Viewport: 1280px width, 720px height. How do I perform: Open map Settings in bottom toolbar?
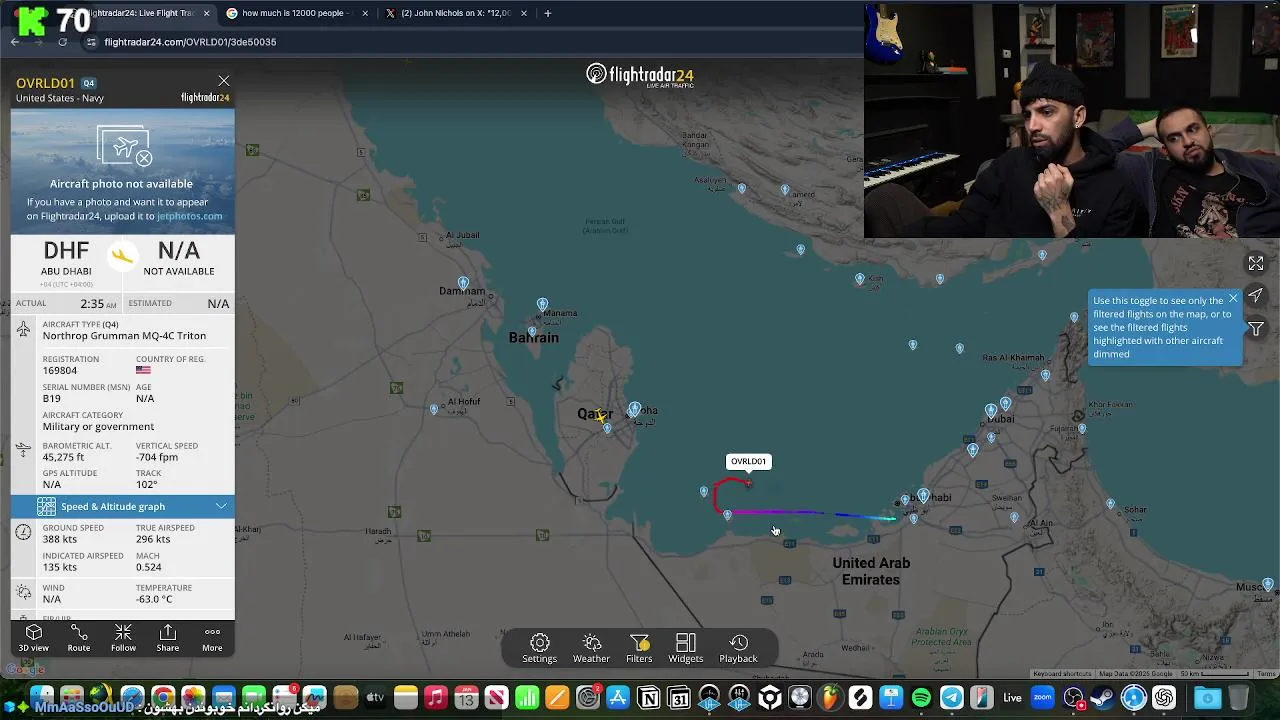539,648
